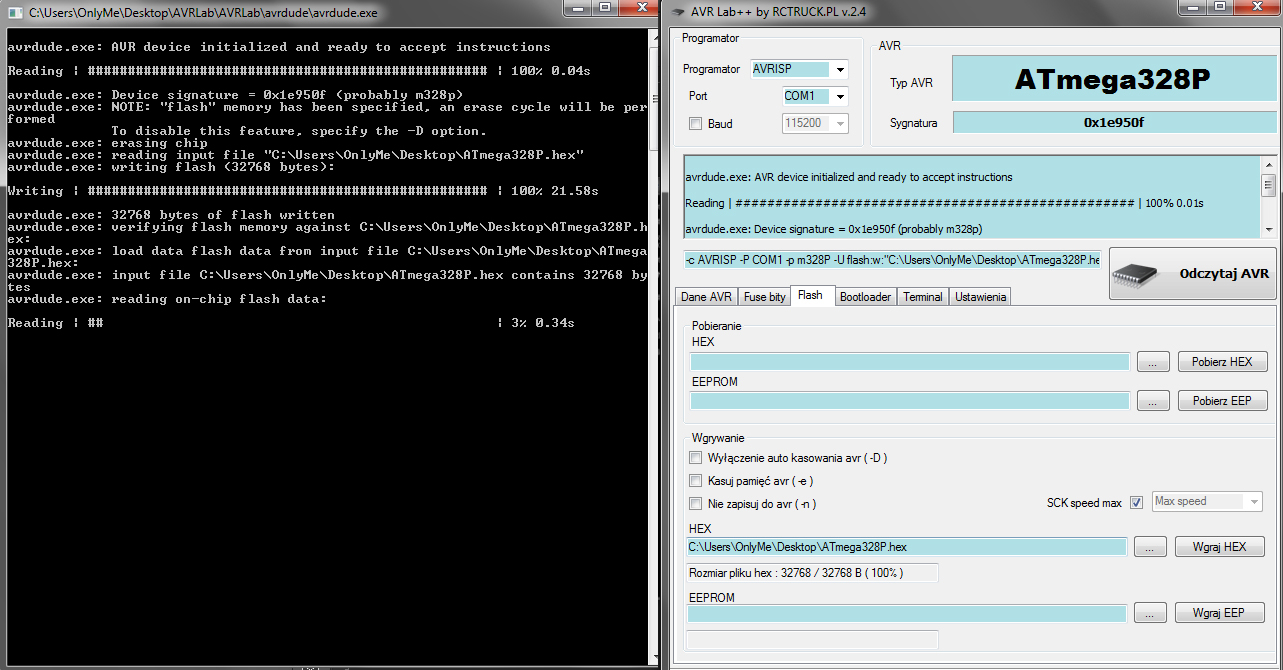1283x670 pixels.
Task: Toggle Nie zapisuj do avr (-n)
Action: pyautogui.click(x=696, y=504)
